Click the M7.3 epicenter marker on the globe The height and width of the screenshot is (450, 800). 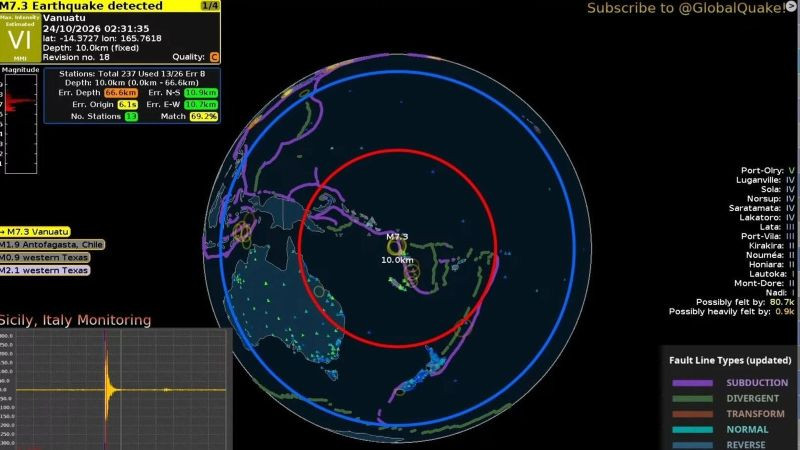(x=395, y=248)
